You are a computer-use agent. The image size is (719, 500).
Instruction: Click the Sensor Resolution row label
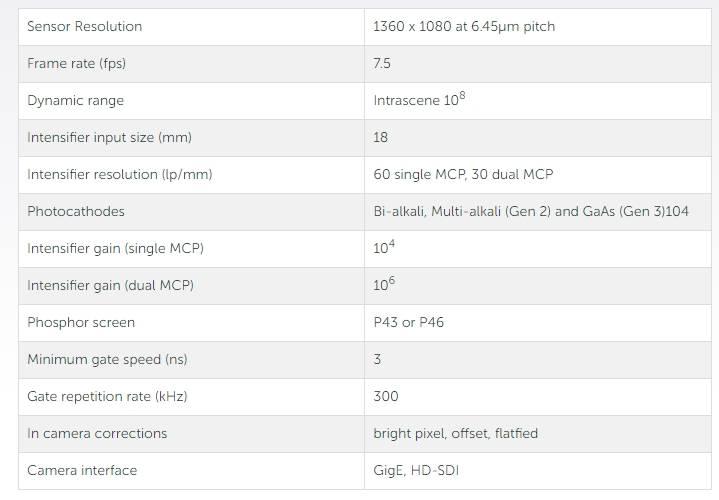[x=85, y=26]
